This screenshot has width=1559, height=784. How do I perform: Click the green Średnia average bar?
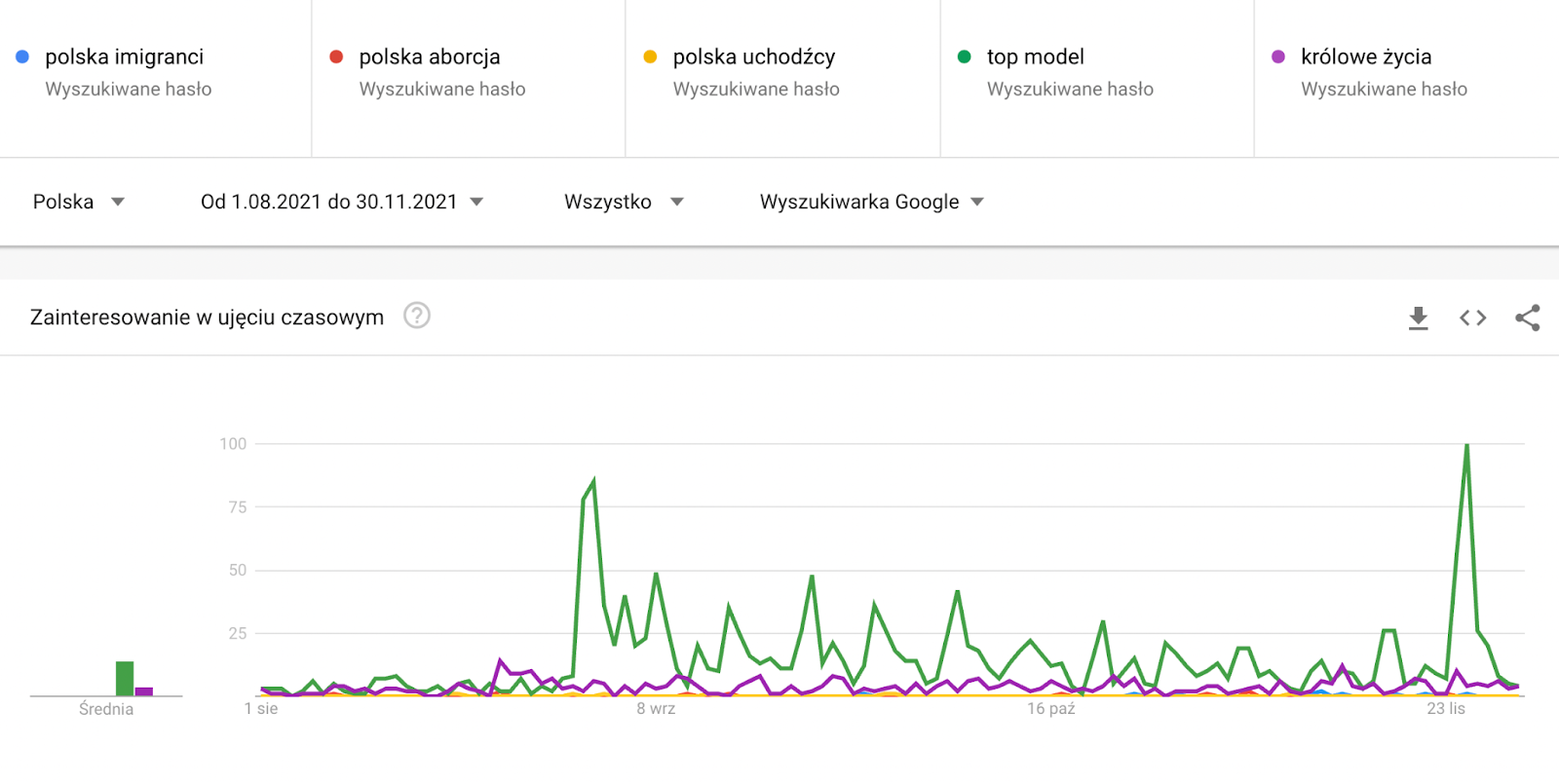[x=125, y=678]
